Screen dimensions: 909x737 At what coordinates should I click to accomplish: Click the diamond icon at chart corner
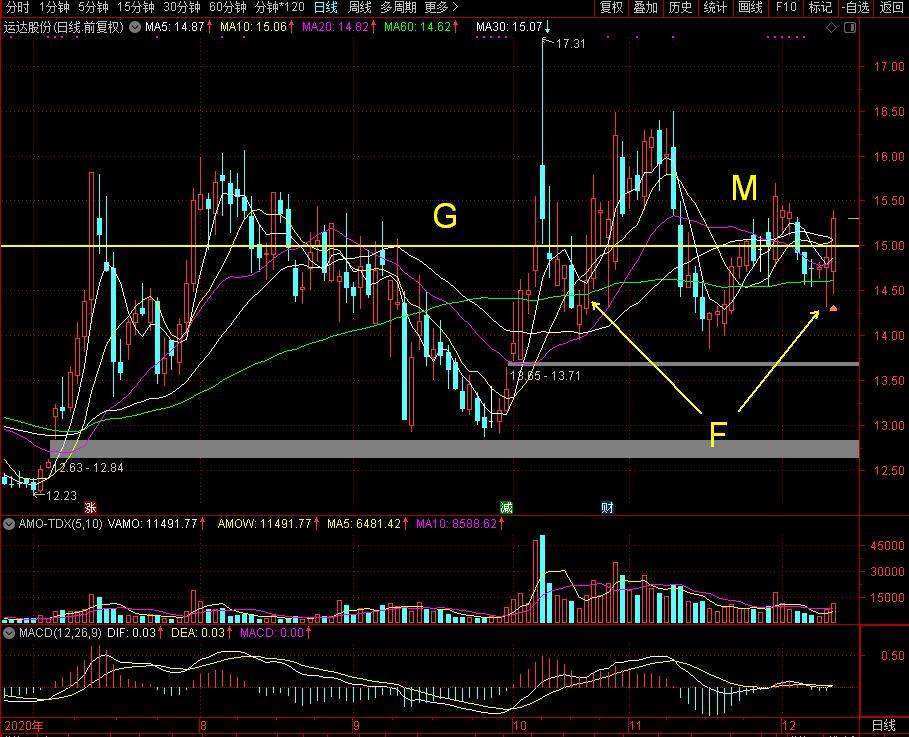pos(831,27)
